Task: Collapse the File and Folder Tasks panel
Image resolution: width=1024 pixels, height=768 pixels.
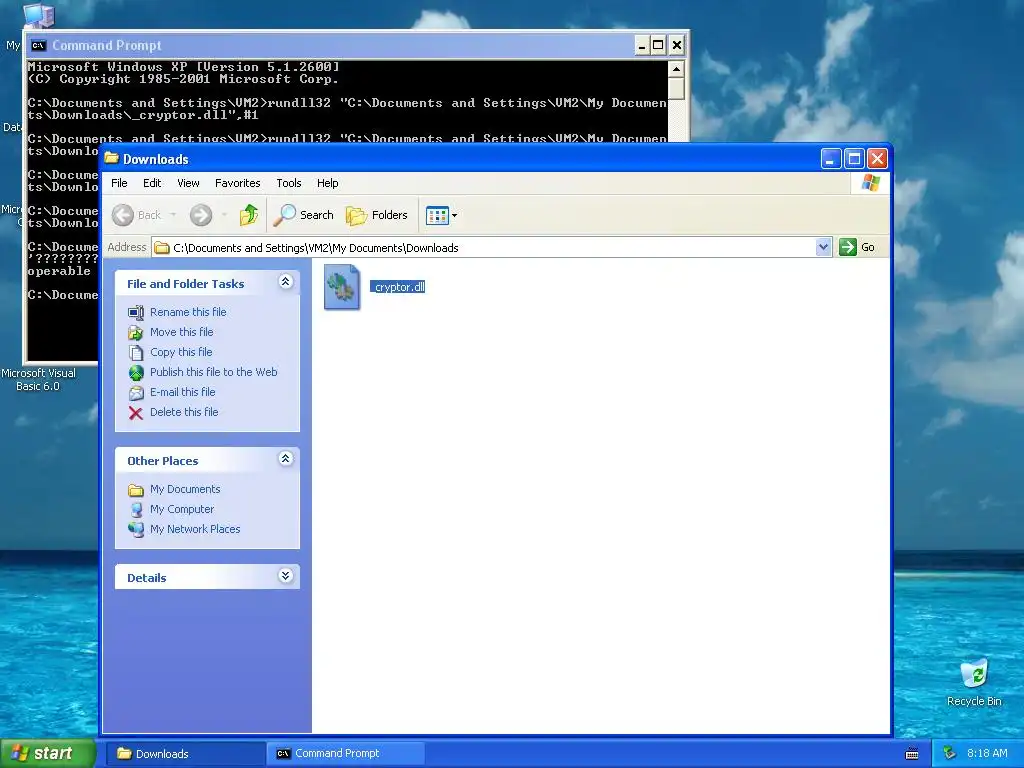Action: tap(285, 281)
